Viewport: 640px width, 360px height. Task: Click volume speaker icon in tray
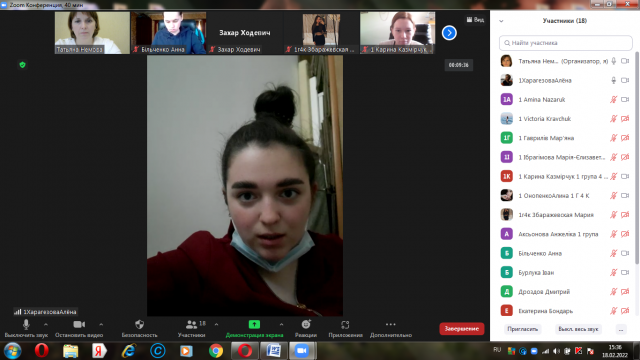click(556, 351)
